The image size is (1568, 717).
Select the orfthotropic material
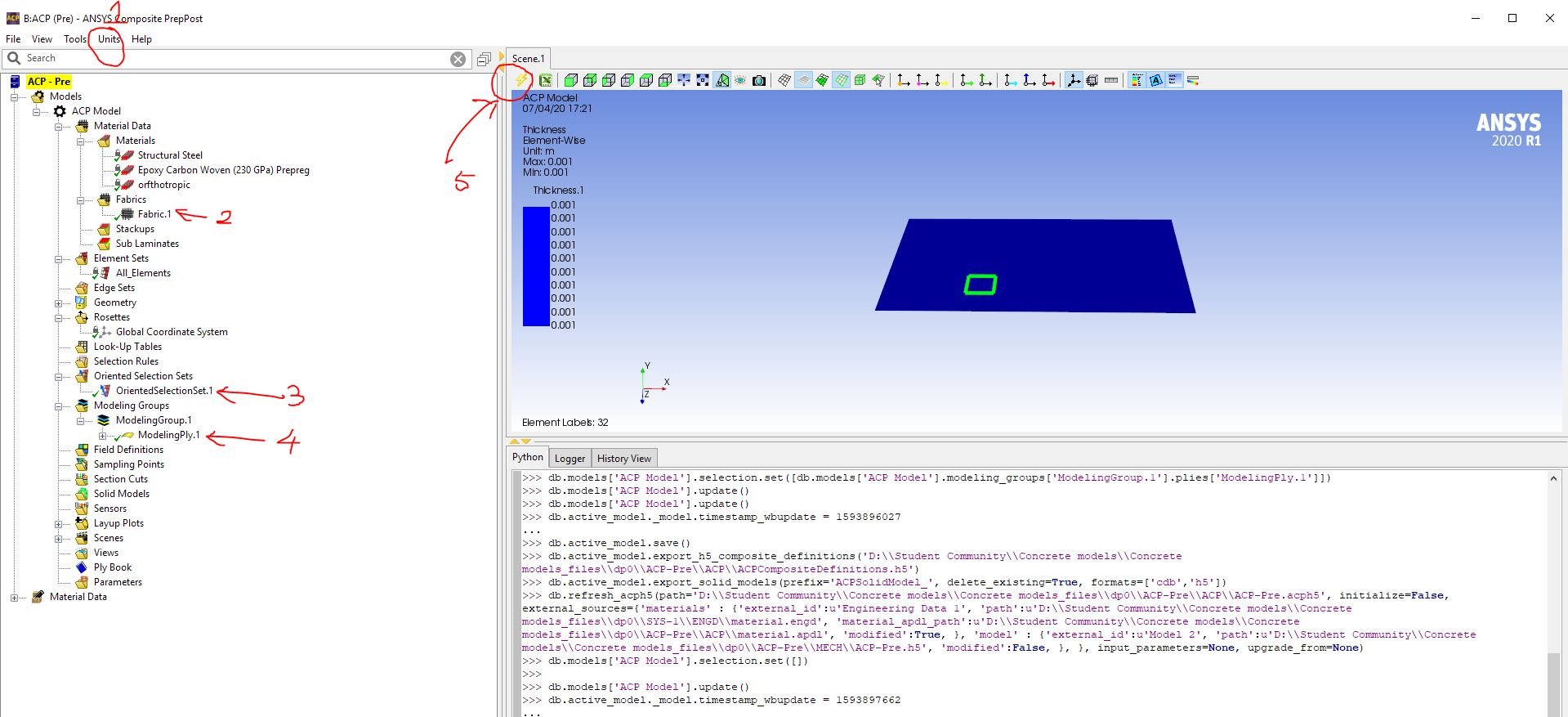click(163, 185)
